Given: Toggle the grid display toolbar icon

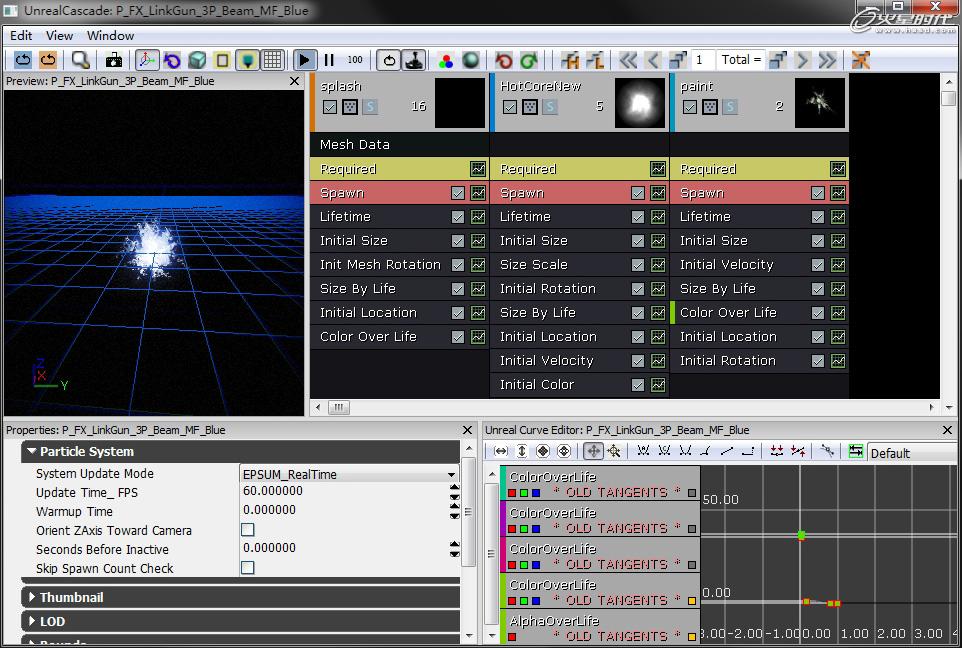Looking at the screenshot, I should click(272, 61).
